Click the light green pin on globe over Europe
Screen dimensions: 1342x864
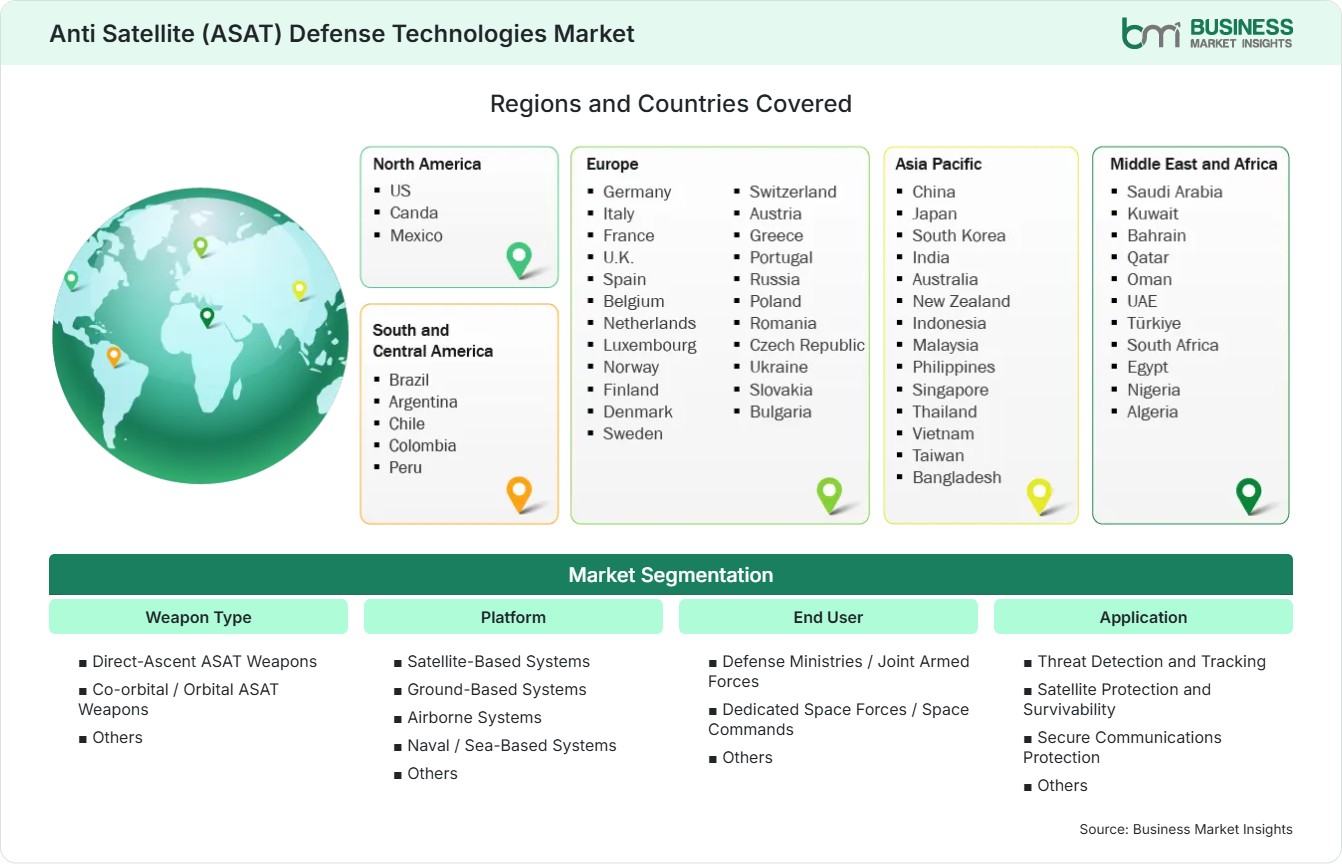point(200,246)
